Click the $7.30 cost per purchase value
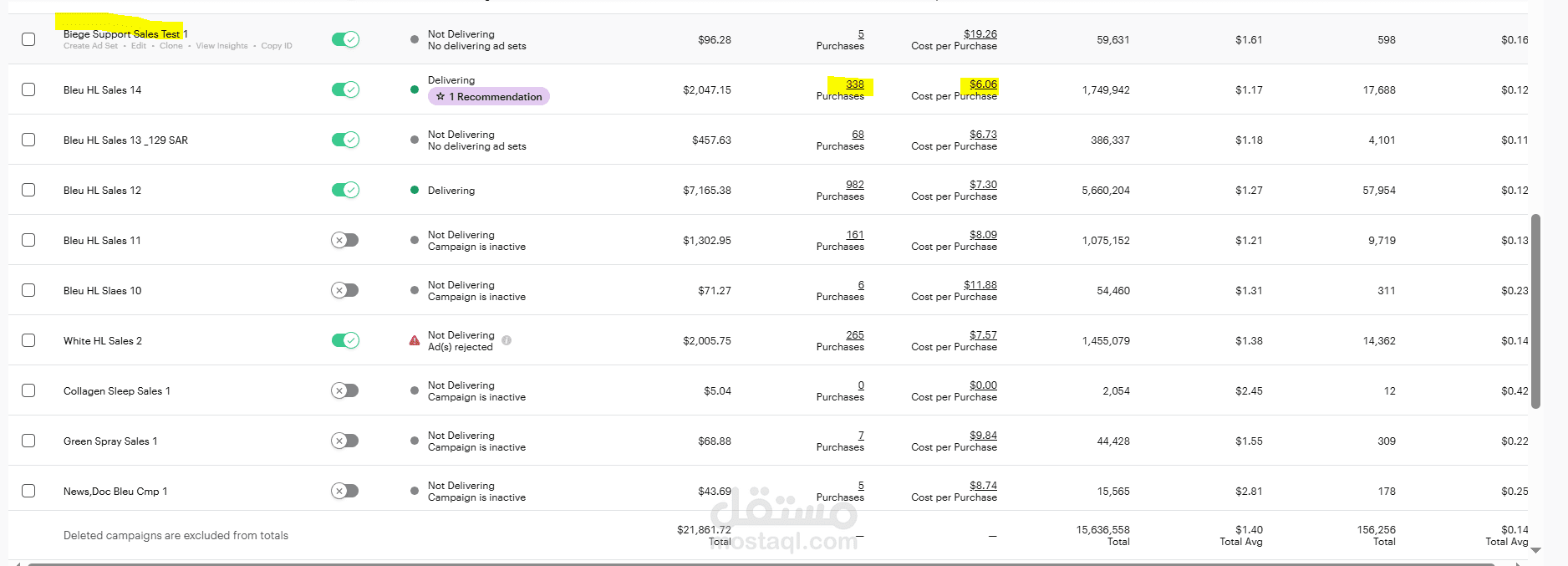The height and width of the screenshot is (566, 1568). click(983, 185)
